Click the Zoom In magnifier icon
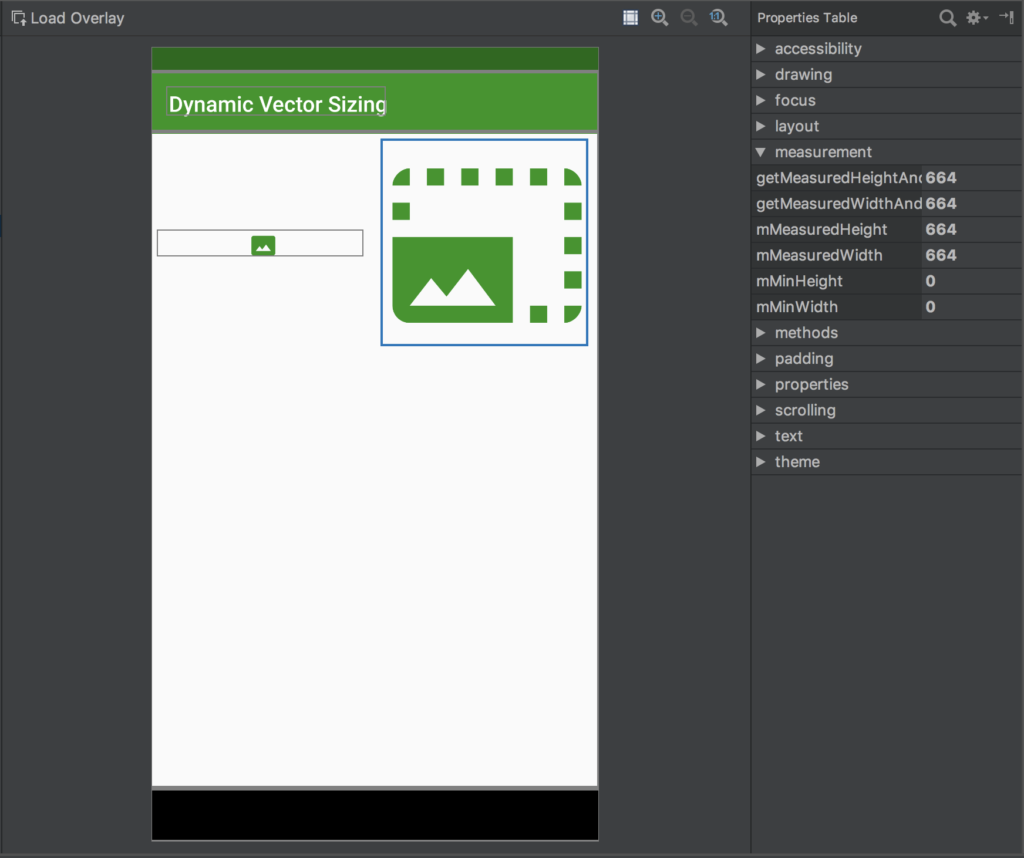The image size is (1024, 858). point(660,17)
